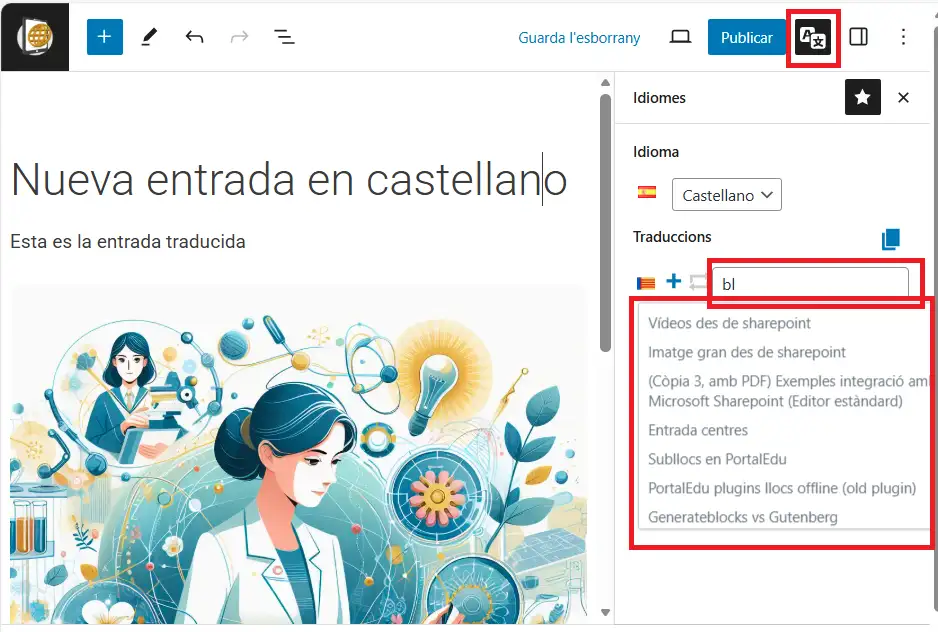This screenshot has width=938, height=632.
Task: Open the block inserter plus button
Action: tap(104, 37)
